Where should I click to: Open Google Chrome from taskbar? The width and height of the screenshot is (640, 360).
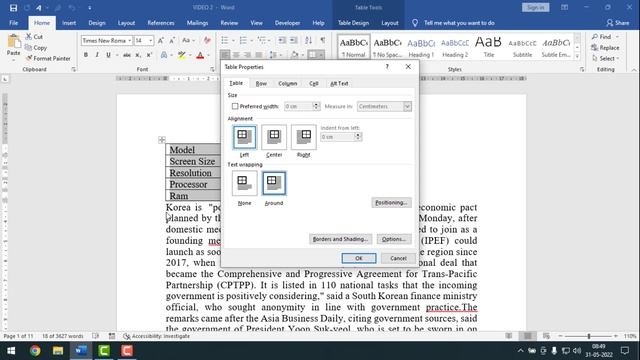(35, 351)
